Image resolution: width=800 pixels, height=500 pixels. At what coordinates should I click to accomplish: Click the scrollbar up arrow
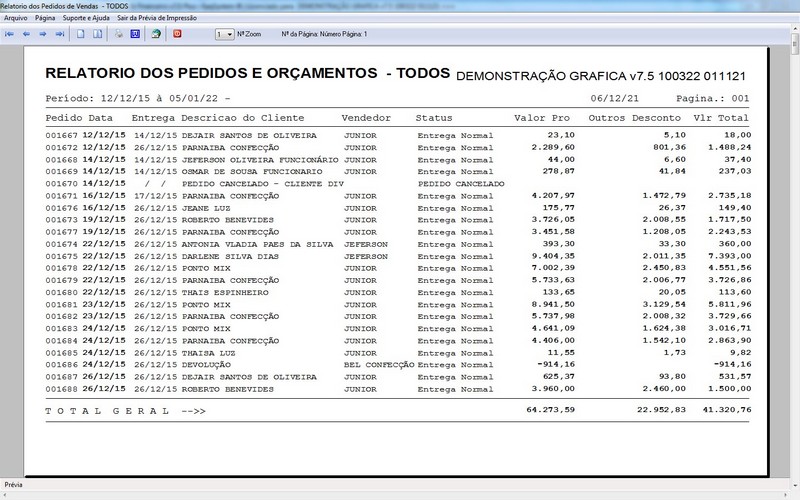(795, 28)
